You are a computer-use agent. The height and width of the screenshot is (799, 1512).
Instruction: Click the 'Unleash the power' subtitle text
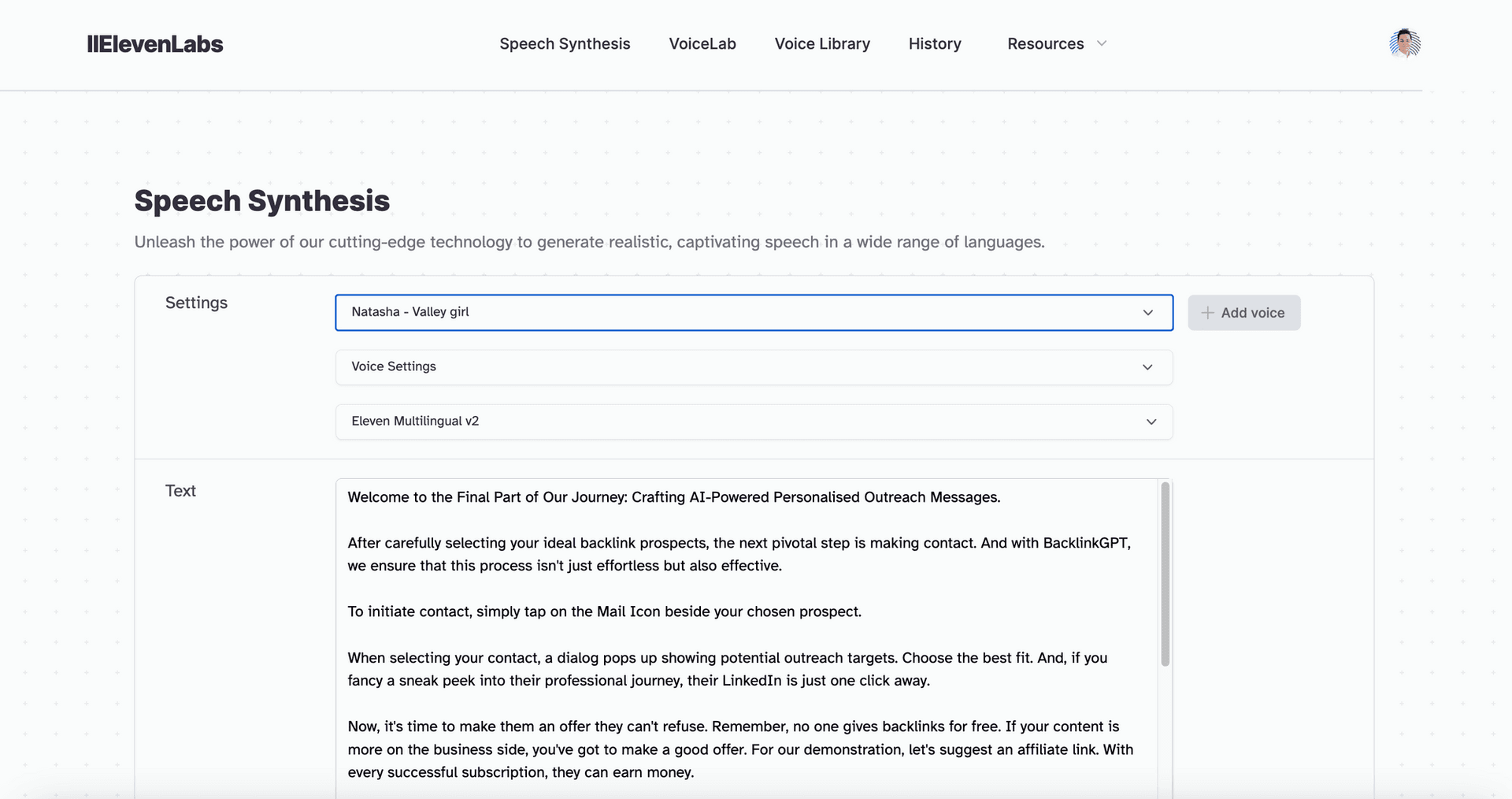(x=589, y=242)
